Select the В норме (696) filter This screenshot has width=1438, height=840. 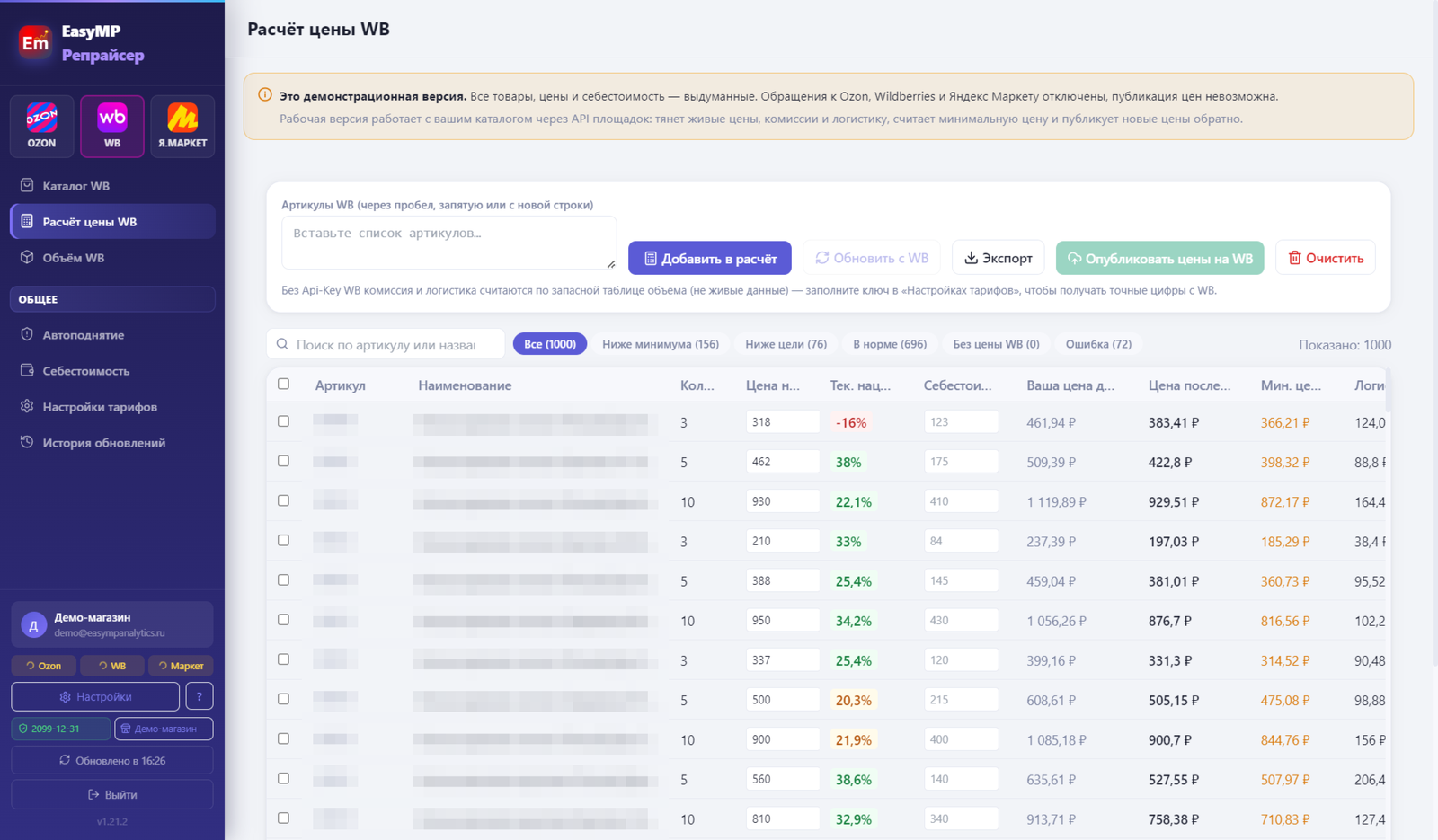890,344
